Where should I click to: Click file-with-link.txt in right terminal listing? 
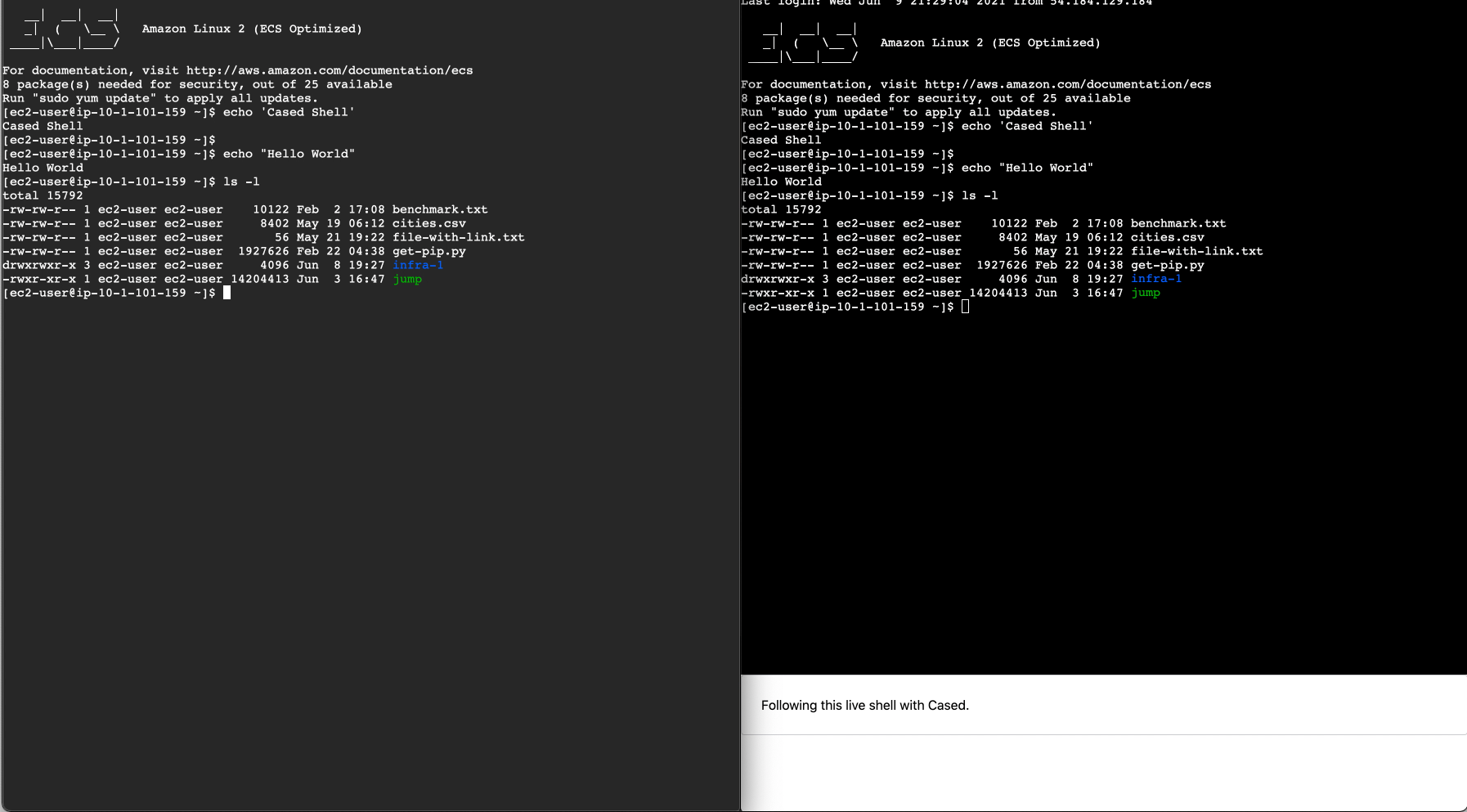click(1197, 251)
